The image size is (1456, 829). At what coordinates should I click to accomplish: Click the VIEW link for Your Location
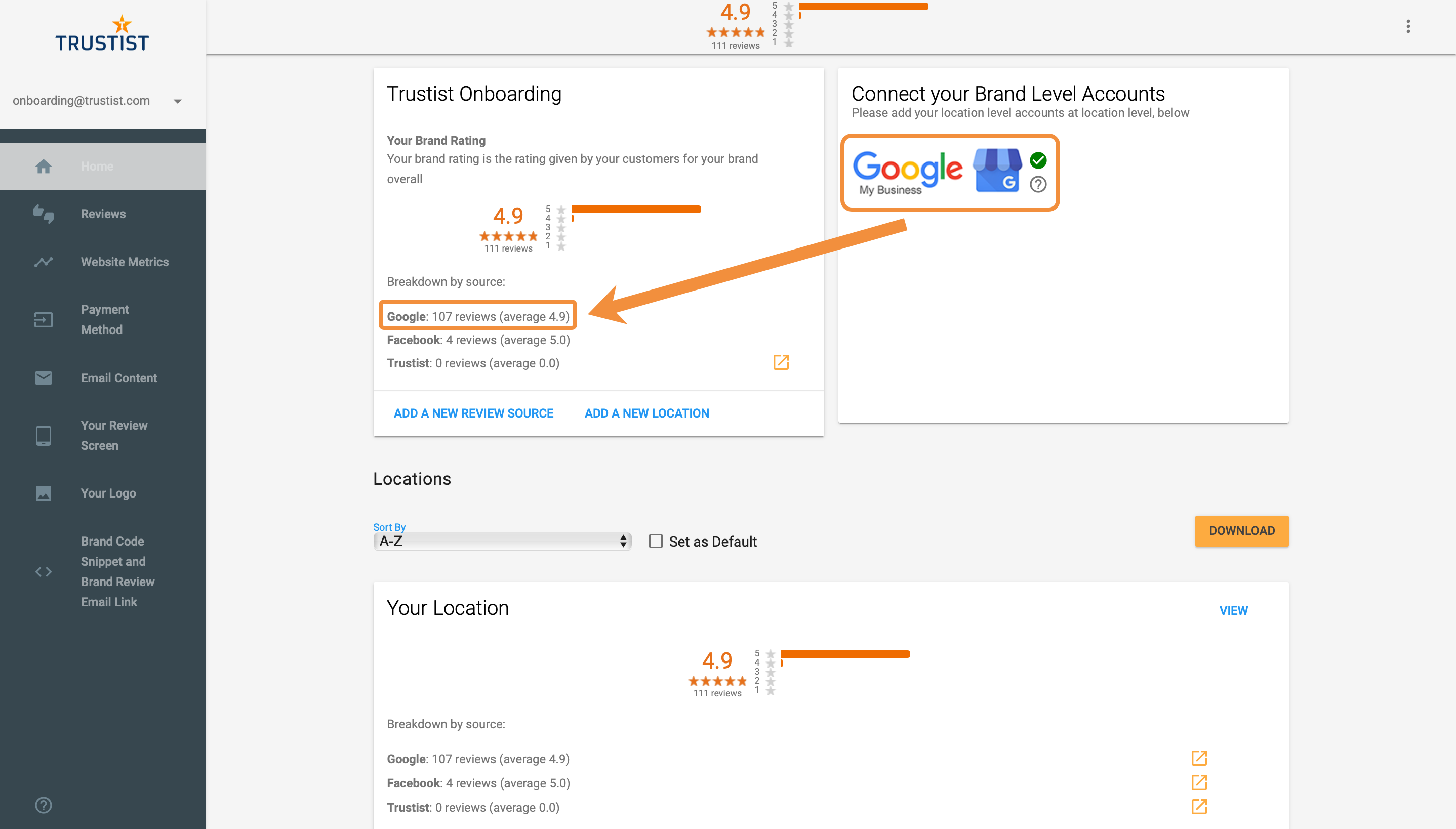tap(1233, 610)
